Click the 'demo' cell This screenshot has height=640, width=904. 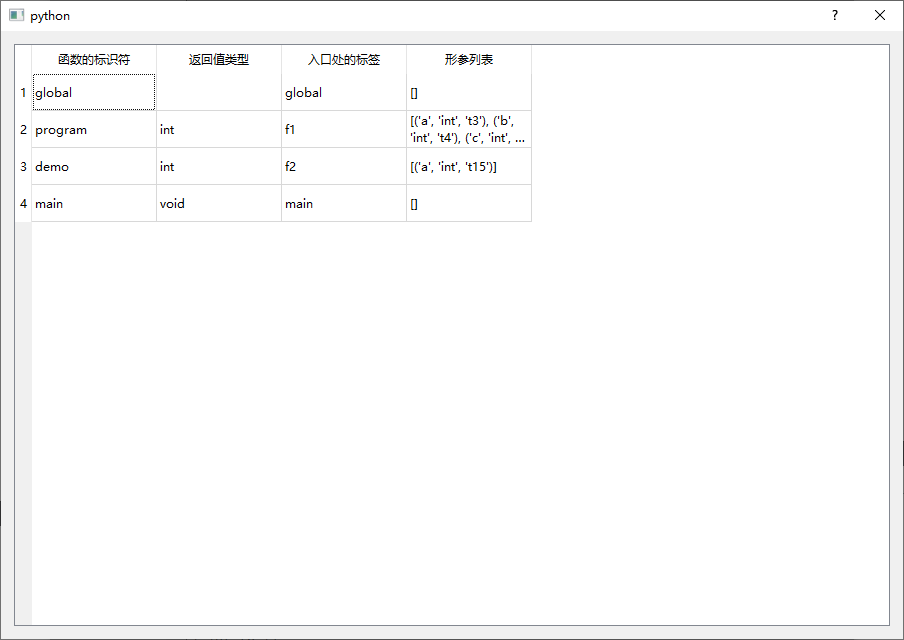(94, 166)
